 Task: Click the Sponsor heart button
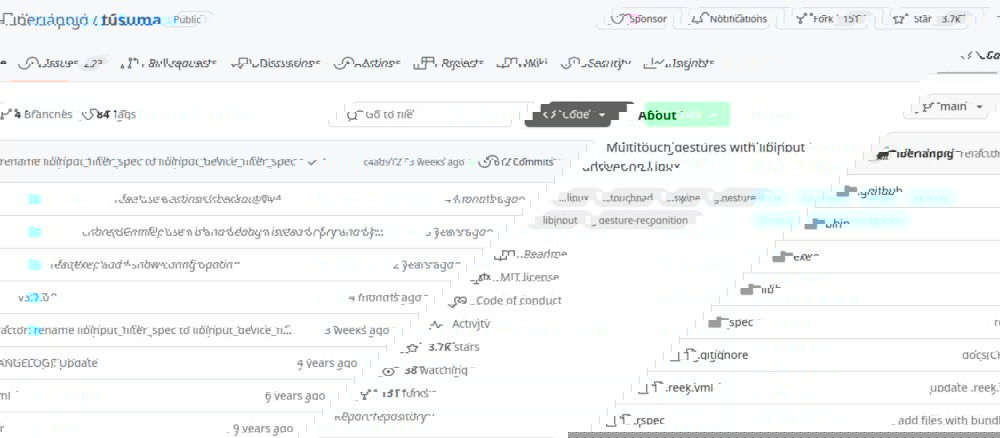coord(639,19)
